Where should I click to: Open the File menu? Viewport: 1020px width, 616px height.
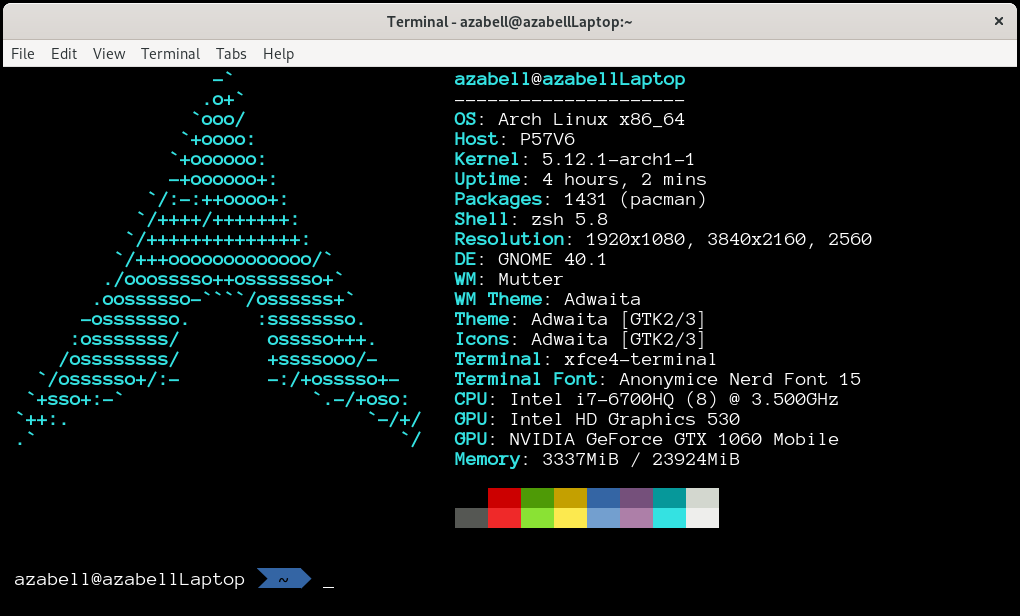click(x=22, y=54)
